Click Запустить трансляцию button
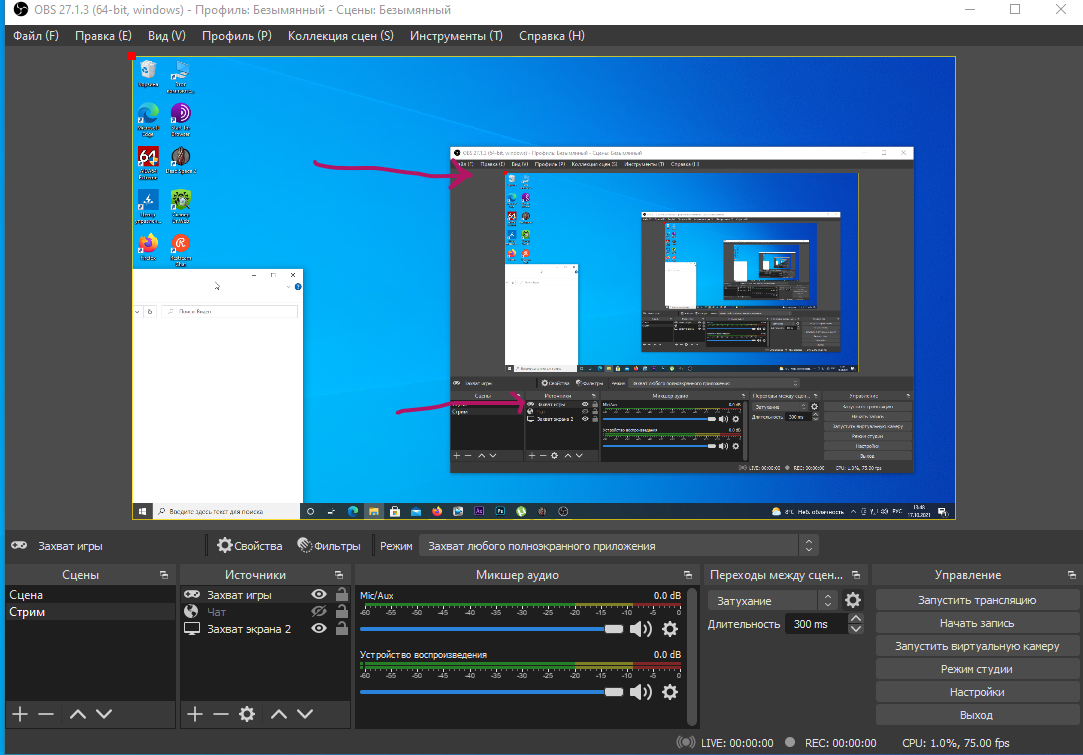Screen dimensions: 1083x755 977,600
